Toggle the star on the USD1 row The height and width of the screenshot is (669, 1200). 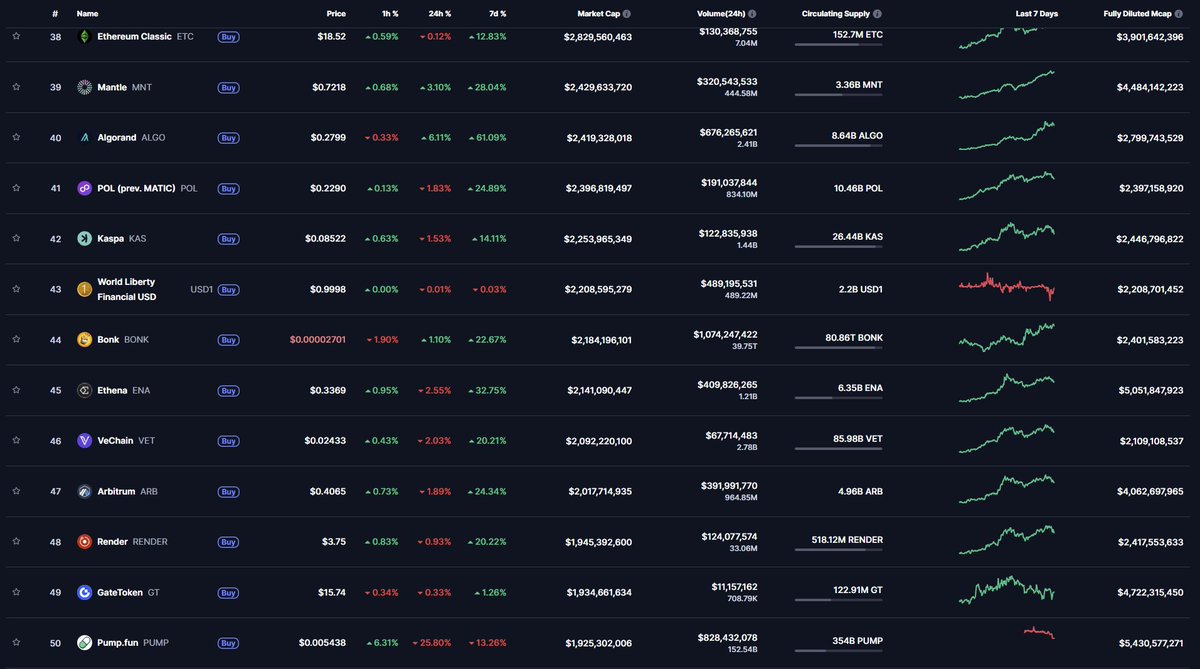click(x=16, y=289)
